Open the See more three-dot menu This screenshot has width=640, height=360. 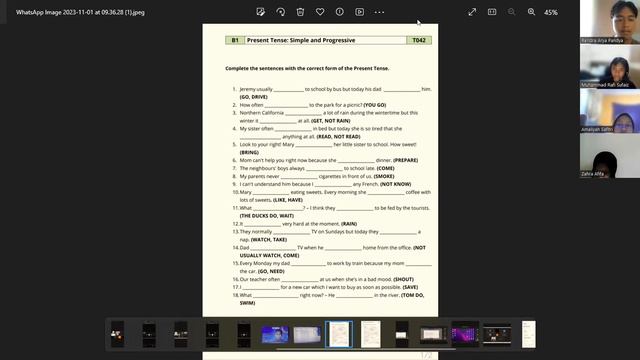(379, 12)
